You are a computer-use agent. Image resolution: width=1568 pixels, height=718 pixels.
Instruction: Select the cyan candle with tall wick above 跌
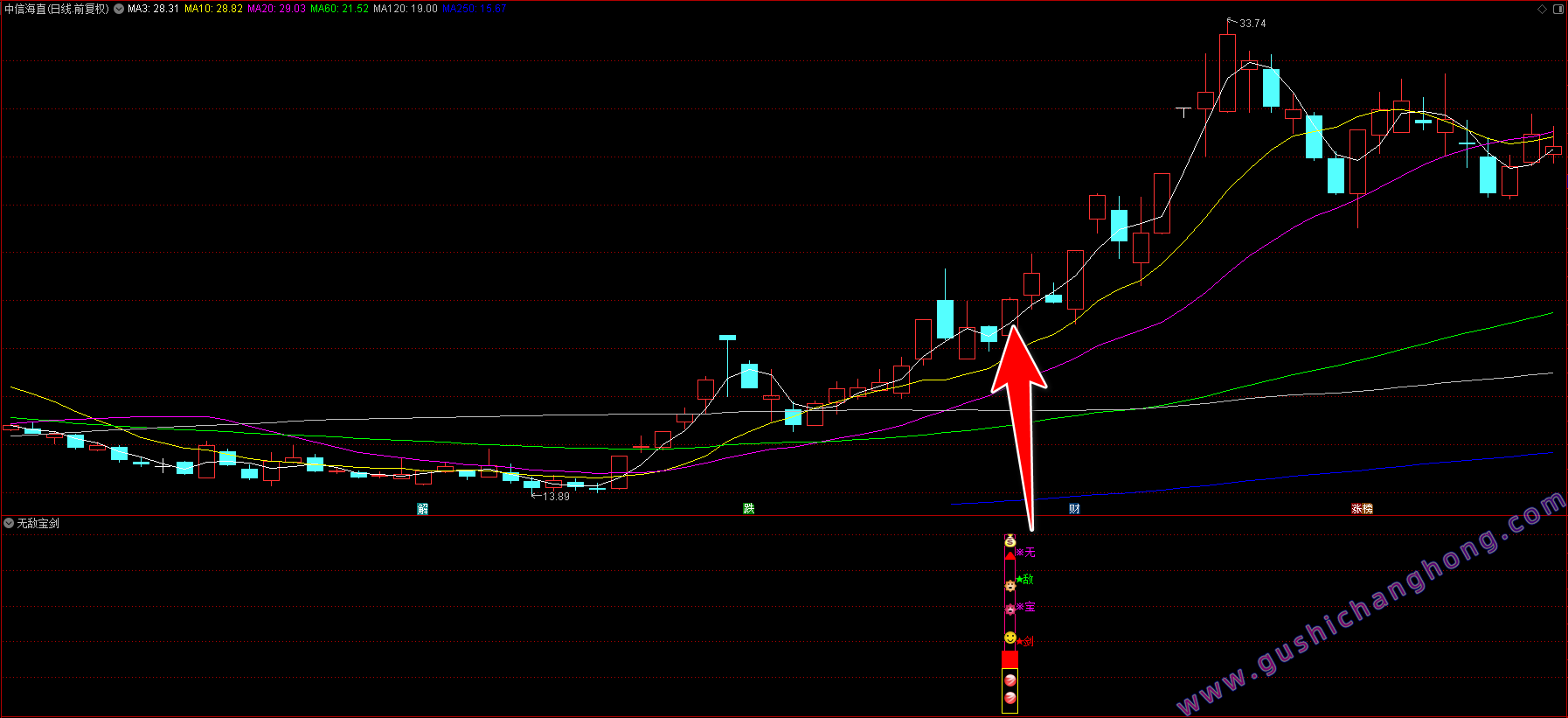[x=727, y=338]
